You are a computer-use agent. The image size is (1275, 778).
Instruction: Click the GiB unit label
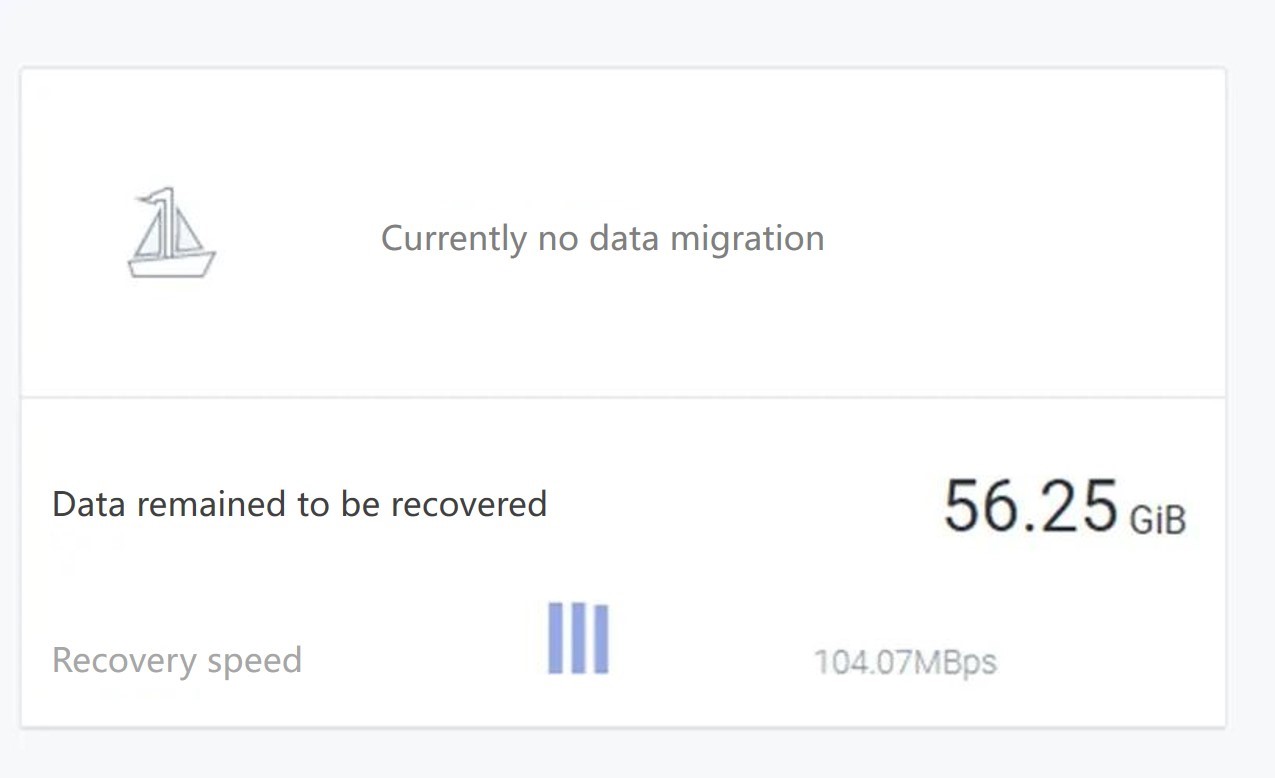tap(1157, 520)
